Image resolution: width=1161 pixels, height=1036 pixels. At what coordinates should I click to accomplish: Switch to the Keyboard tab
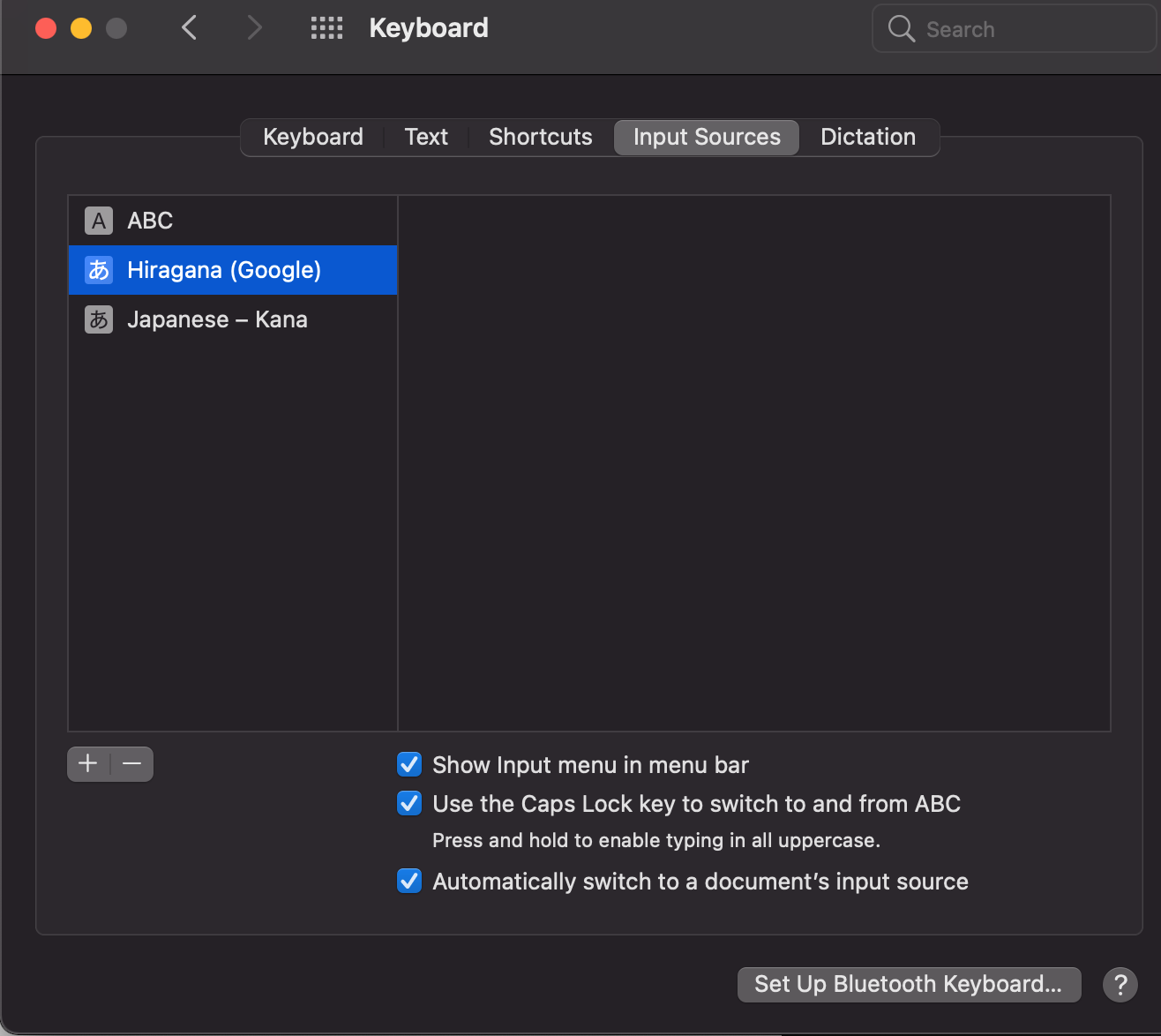click(x=313, y=138)
